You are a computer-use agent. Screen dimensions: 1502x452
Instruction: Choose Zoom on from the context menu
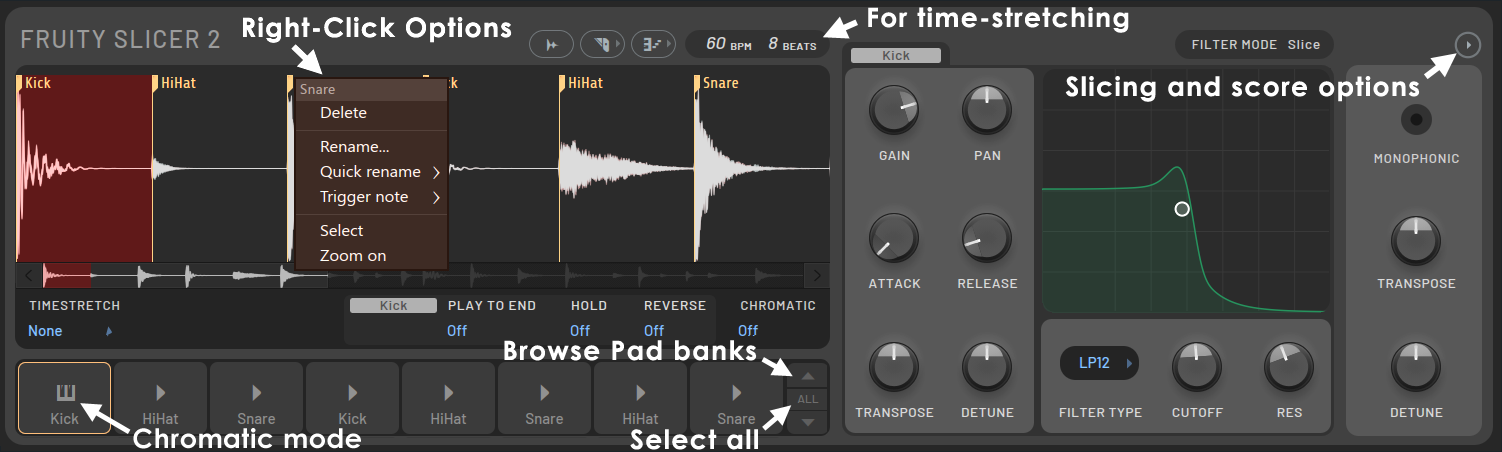tap(371, 256)
